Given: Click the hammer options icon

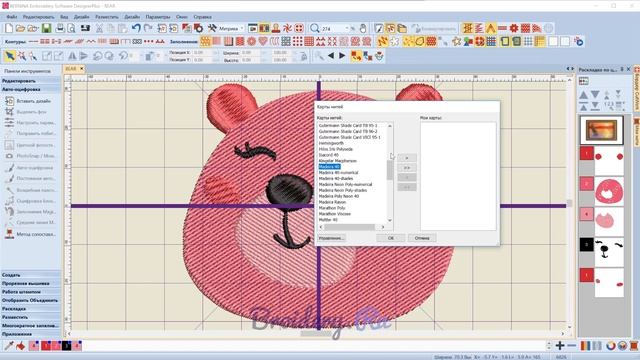Looking at the screenshot, I should pyautogui.click(x=212, y=28).
